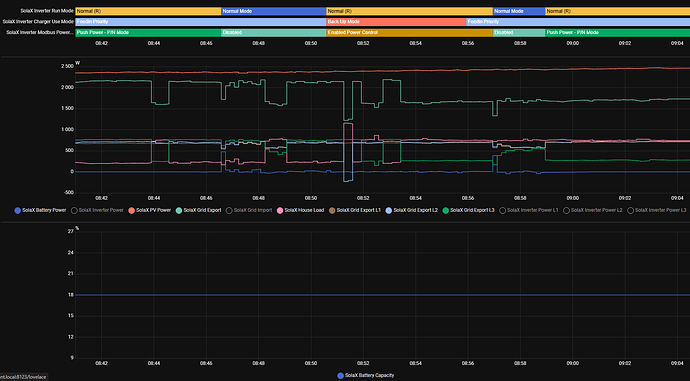
Task: Click the light-blue SolaX Grid Export L2 dot
Action: [389, 211]
